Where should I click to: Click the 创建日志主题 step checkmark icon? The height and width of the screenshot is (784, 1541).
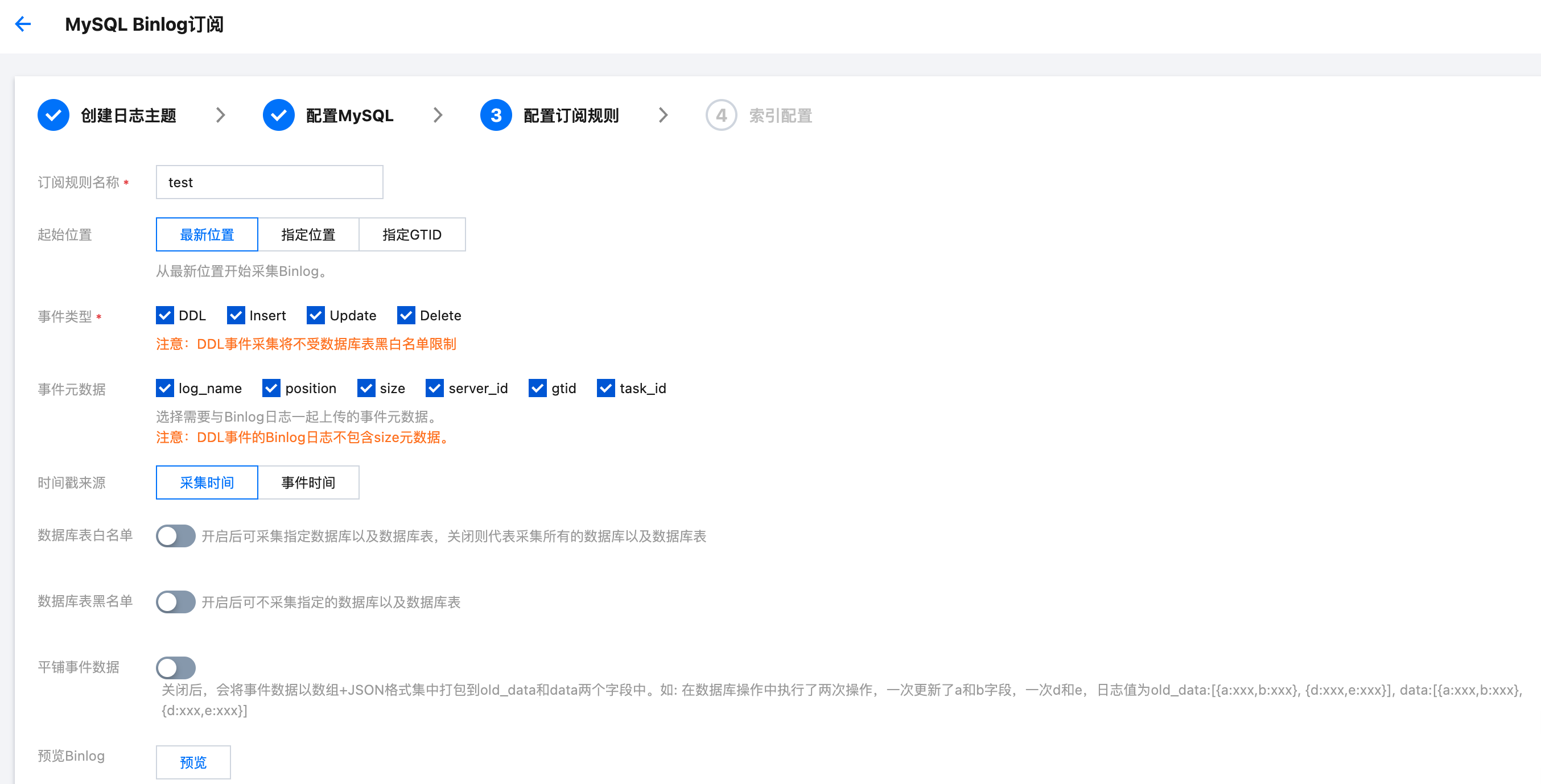[53, 115]
